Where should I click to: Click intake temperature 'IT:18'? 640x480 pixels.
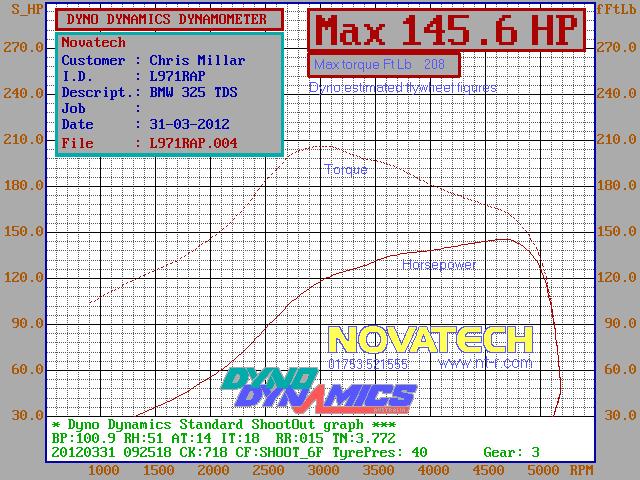239,439
